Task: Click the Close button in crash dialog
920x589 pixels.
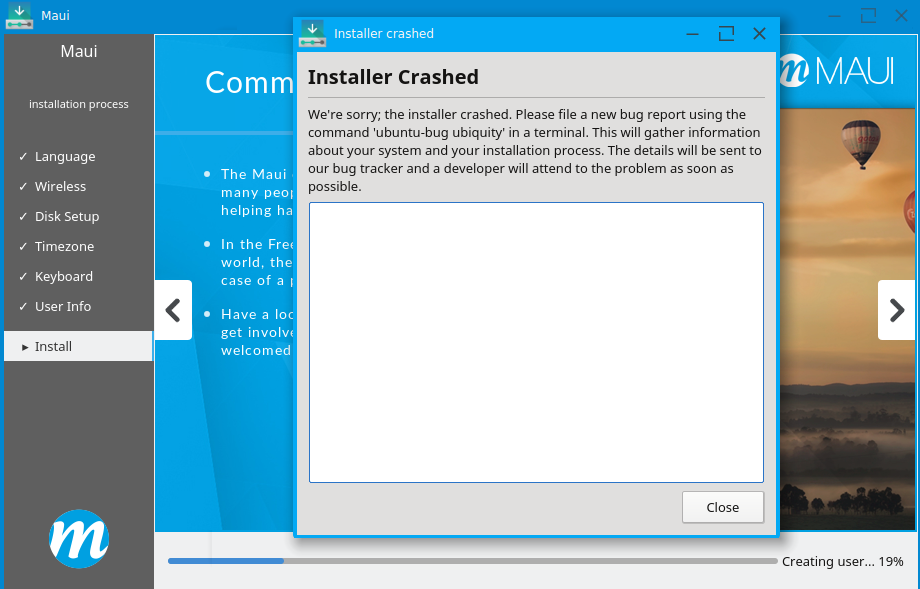Action: [722, 507]
